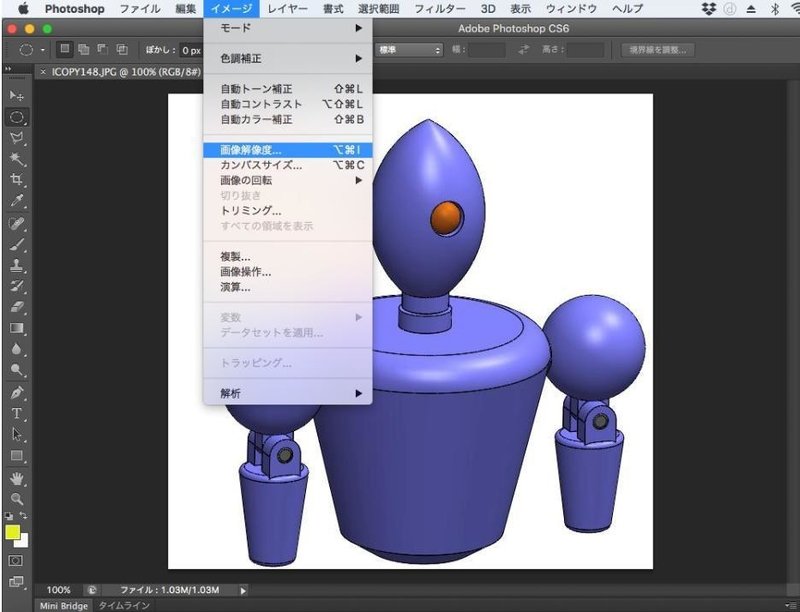The image size is (800, 612).
Task: Select the Clone Stamp tool
Action: (x=16, y=265)
